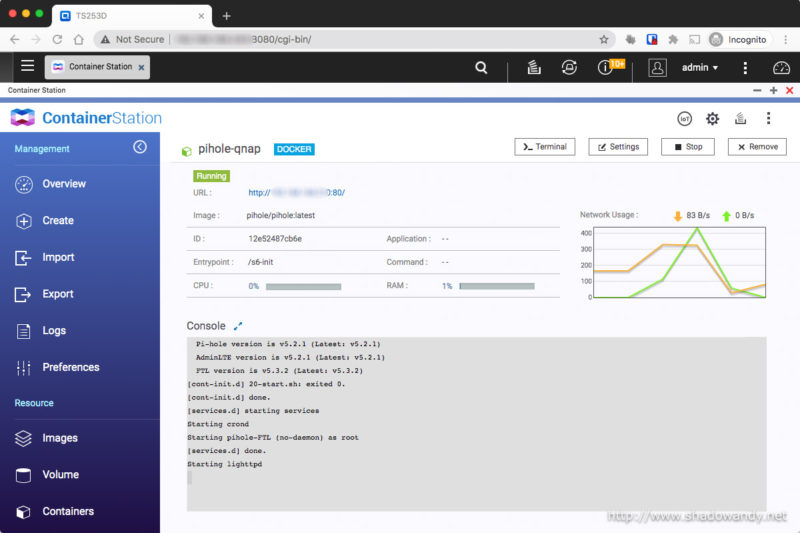Select Images under Resource section
800x533 pixels.
point(59,438)
